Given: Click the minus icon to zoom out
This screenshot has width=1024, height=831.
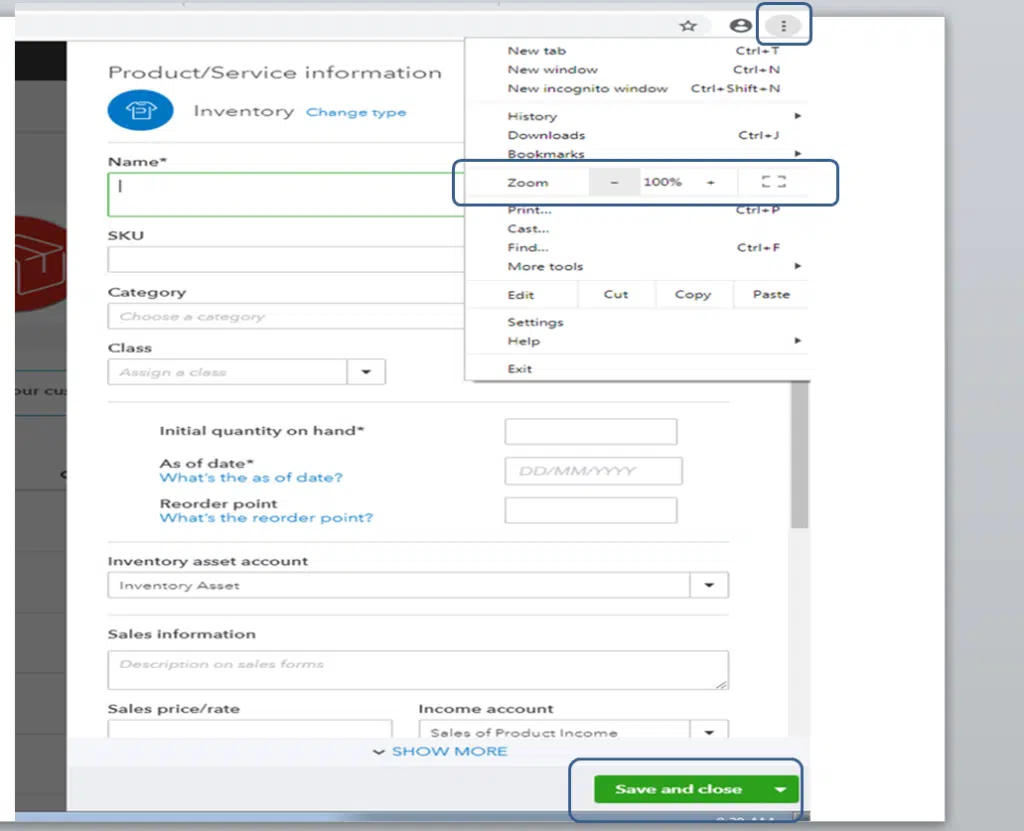Looking at the screenshot, I should pos(614,181).
